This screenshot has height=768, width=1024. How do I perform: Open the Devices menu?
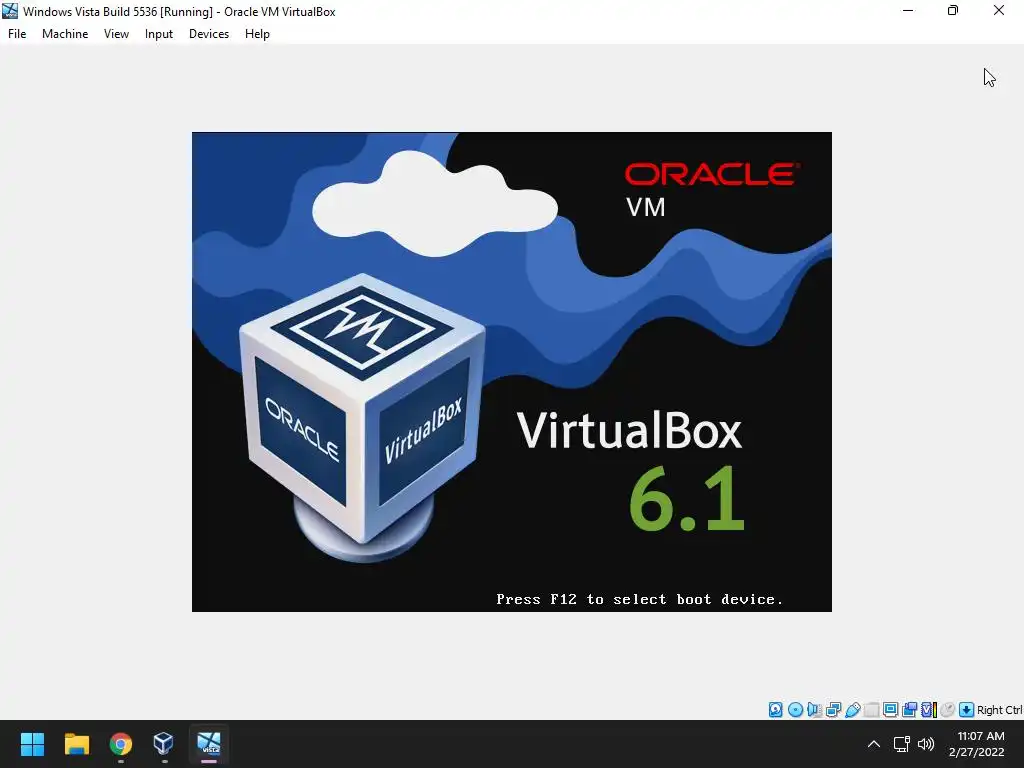pyautogui.click(x=209, y=34)
